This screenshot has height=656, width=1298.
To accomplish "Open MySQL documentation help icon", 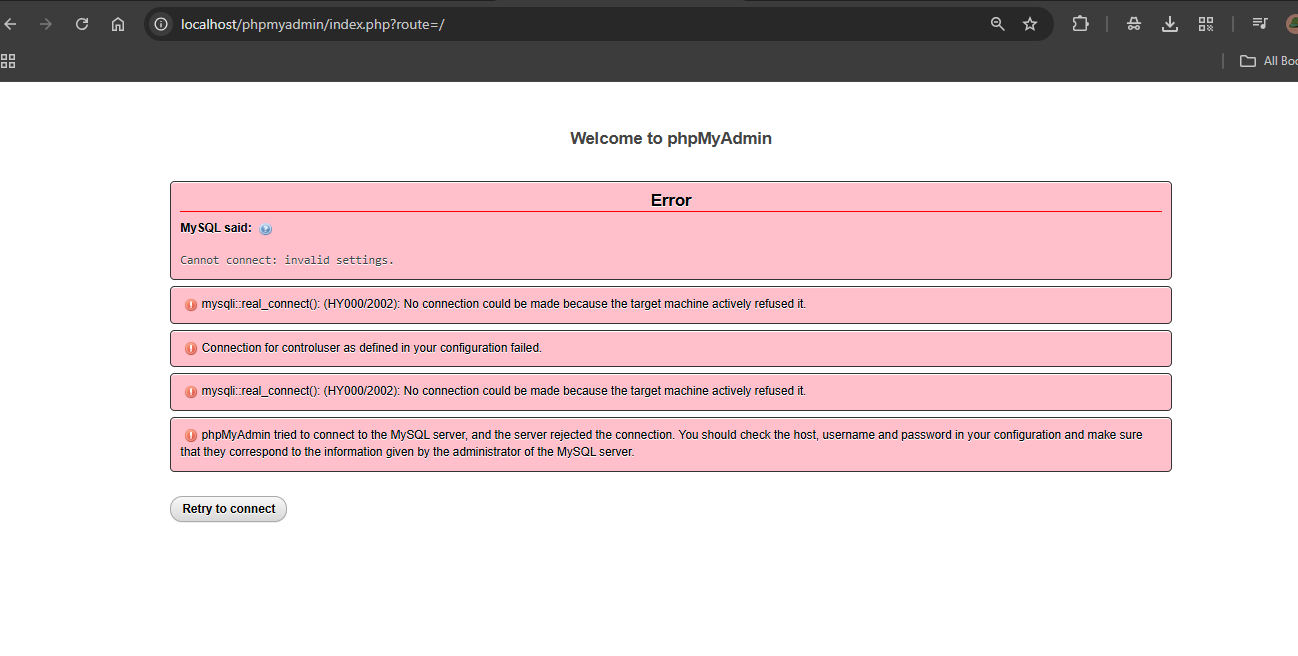I will point(265,229).
